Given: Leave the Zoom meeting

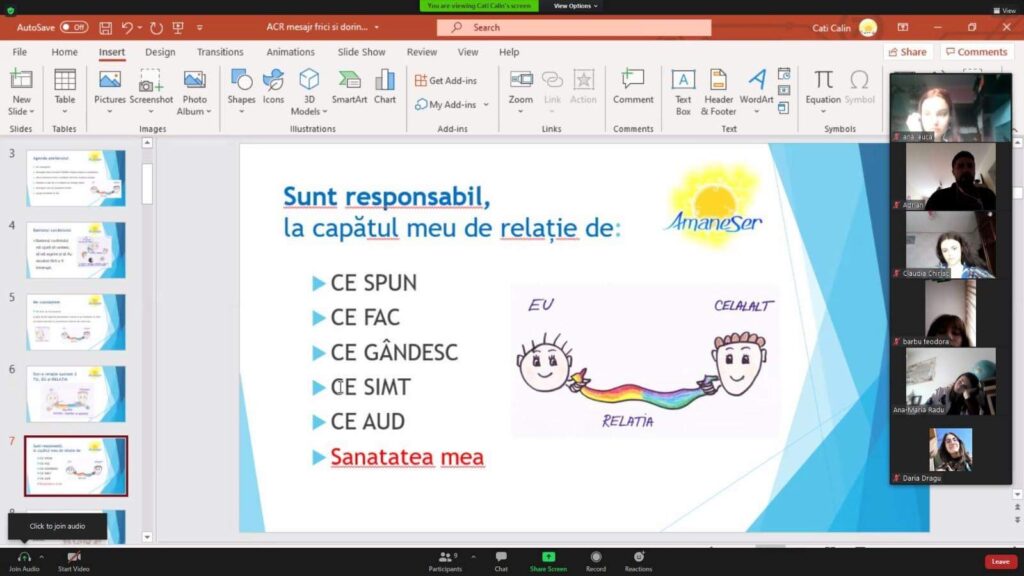Looking at the screenshot, I should click(x=1000, y=562).
